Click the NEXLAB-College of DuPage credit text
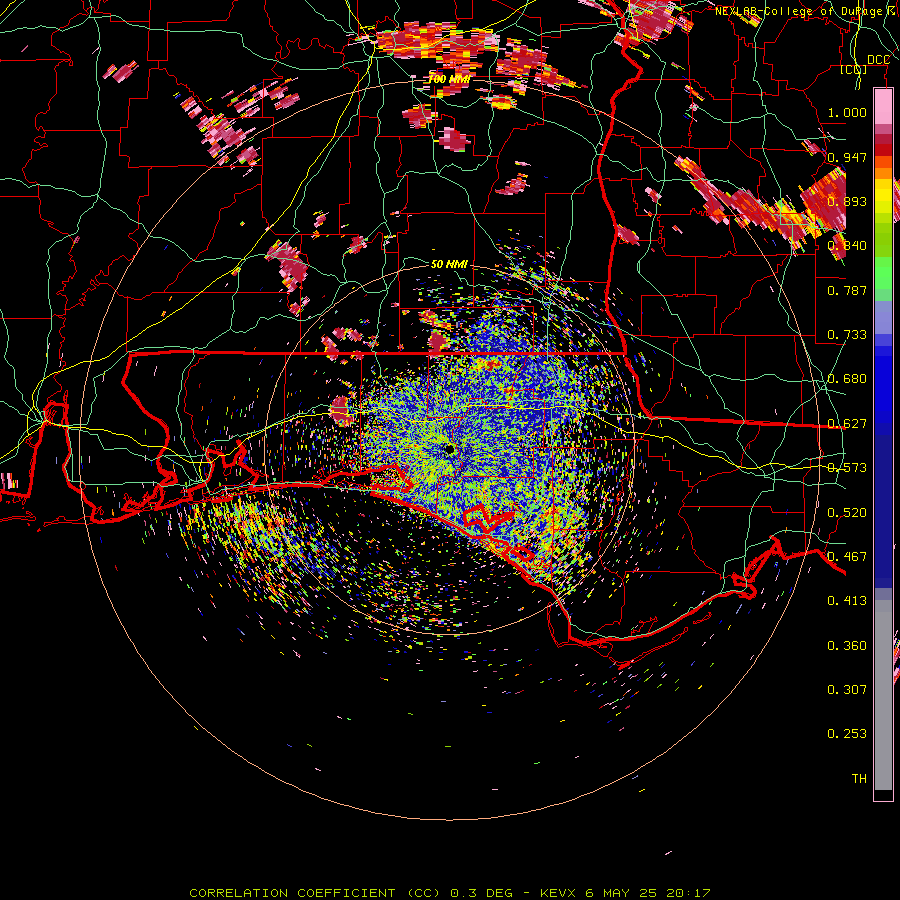Screen dimensions: 900x900 click(807, 11)
